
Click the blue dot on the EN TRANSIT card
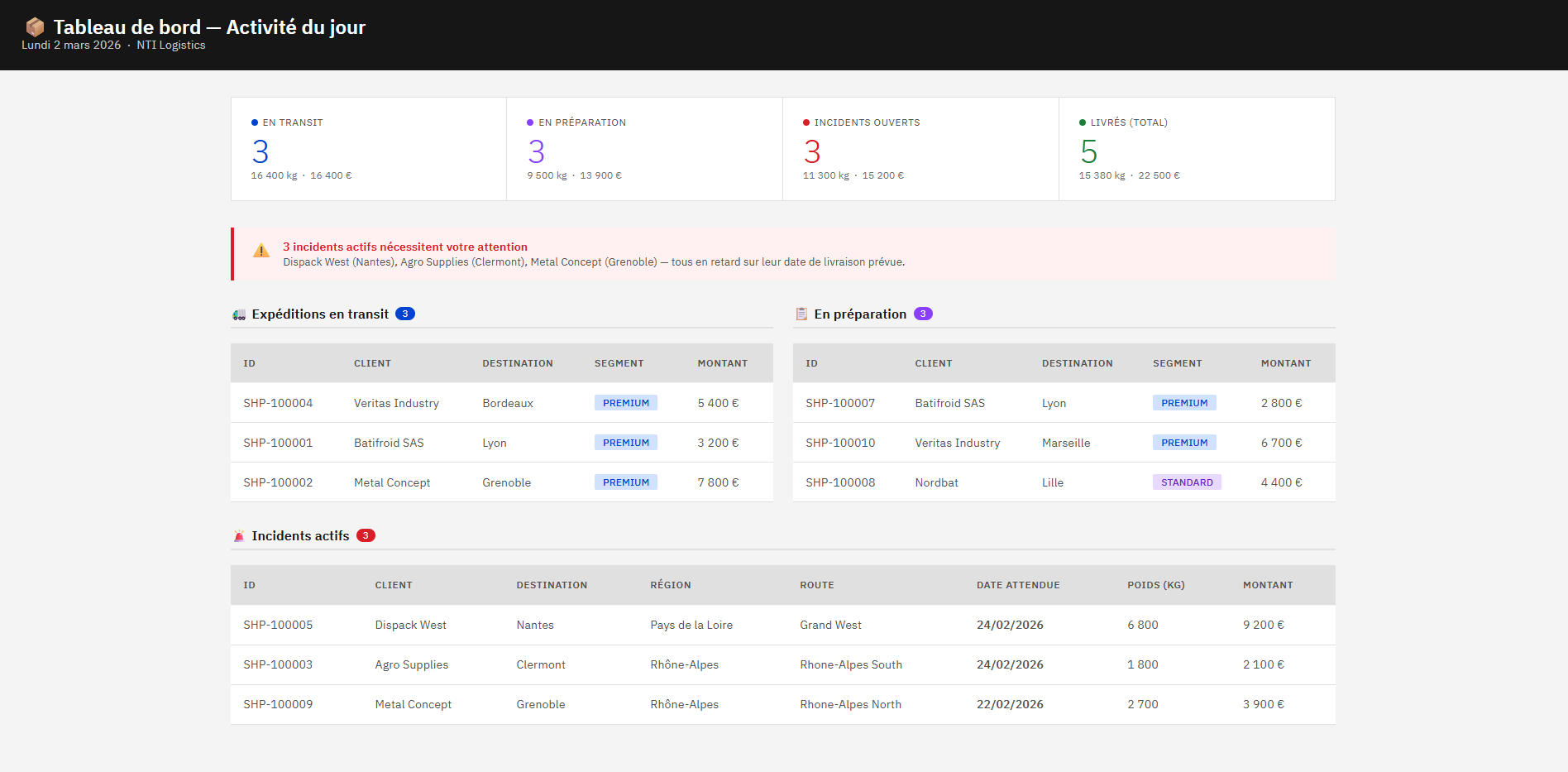[x=254, y=122]
